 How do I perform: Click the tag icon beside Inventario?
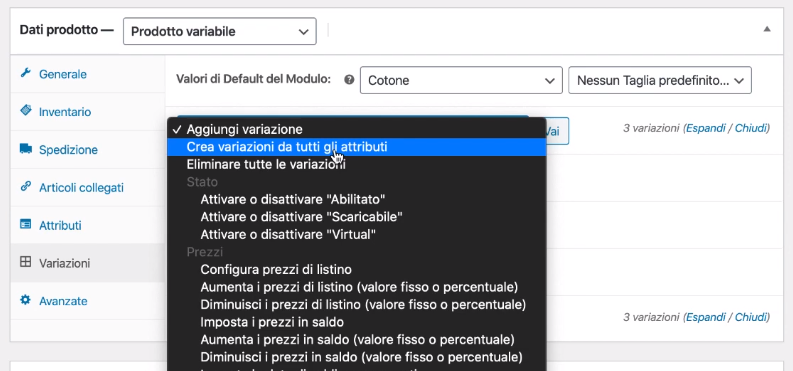pyautogui.click(x=25, y=110)
